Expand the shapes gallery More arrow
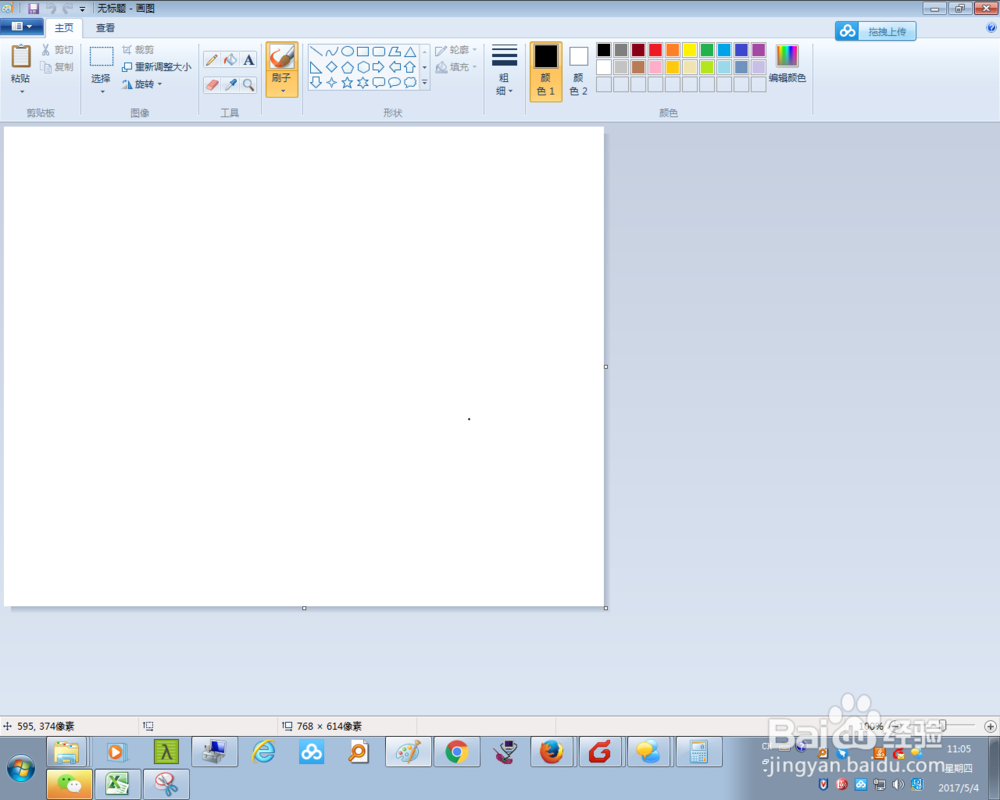This screenshot has width=1000, height=800. click(x=425, y=82)
